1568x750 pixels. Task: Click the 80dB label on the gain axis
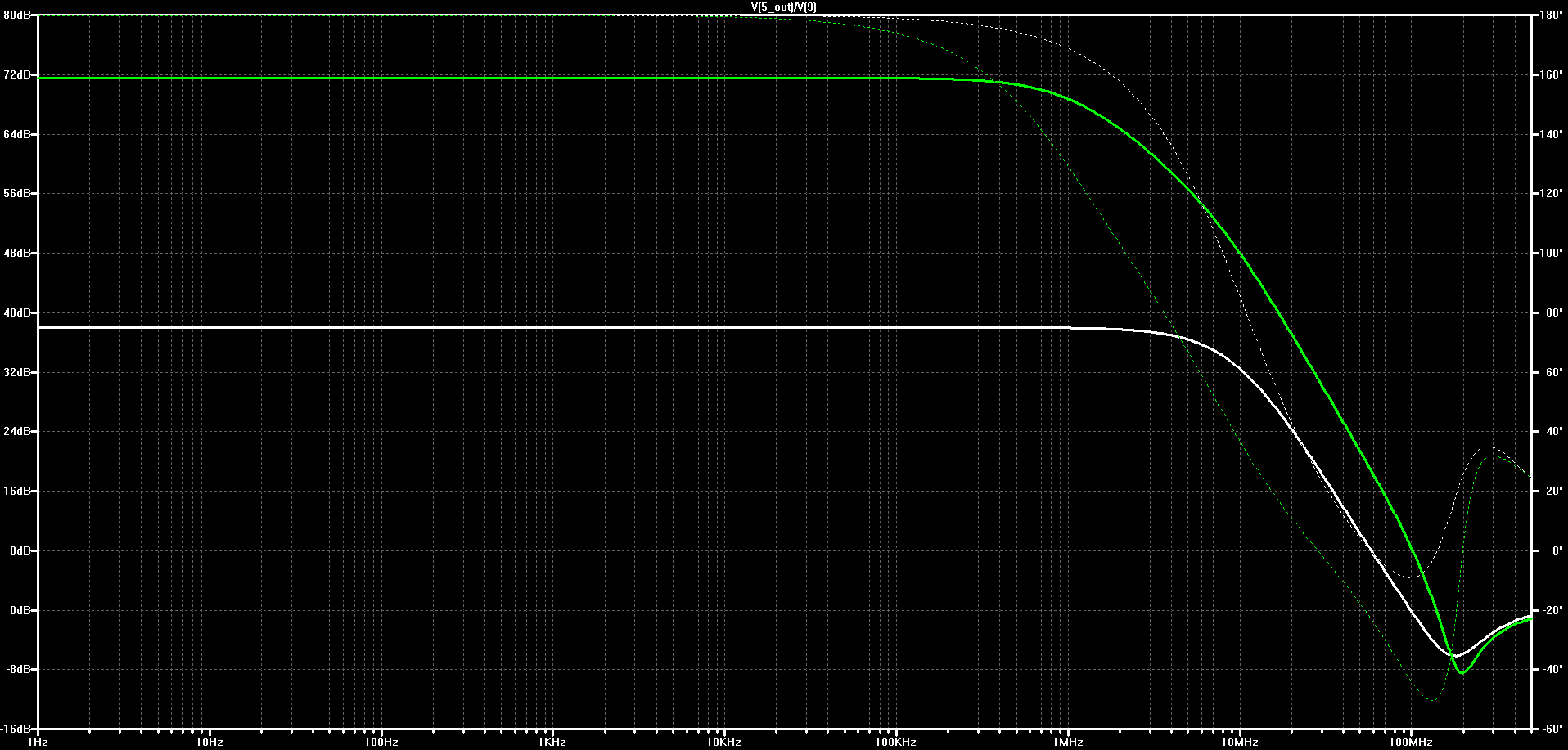click(x=17, y=16)
